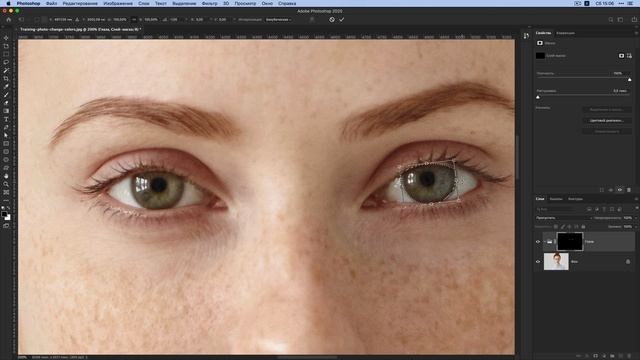
Task: Load selection from mask icon in Properties
Action: coord(602,190)
